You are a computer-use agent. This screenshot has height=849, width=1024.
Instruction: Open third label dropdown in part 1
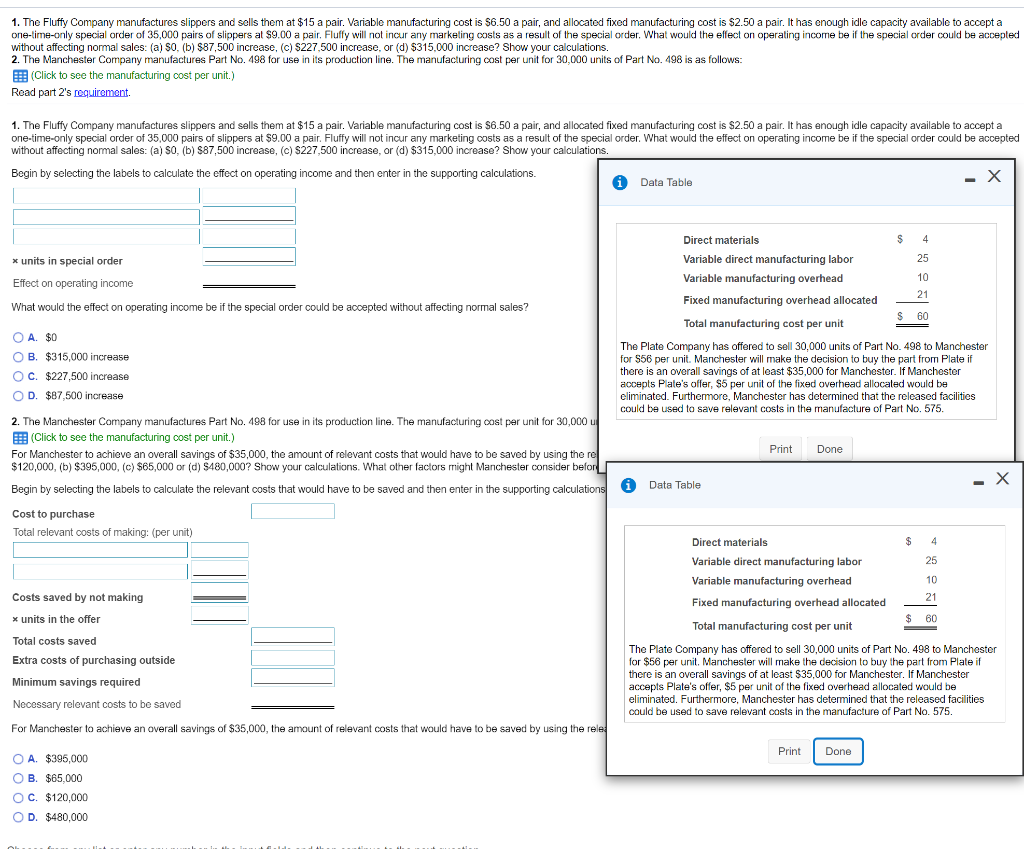pyautogui.click(x=106, y=236)
